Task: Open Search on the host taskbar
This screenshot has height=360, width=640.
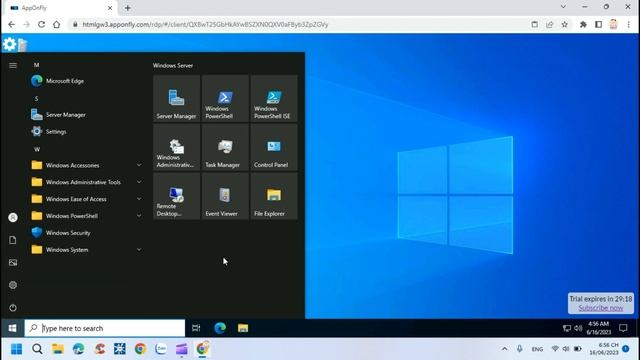Action: point(37,349)
